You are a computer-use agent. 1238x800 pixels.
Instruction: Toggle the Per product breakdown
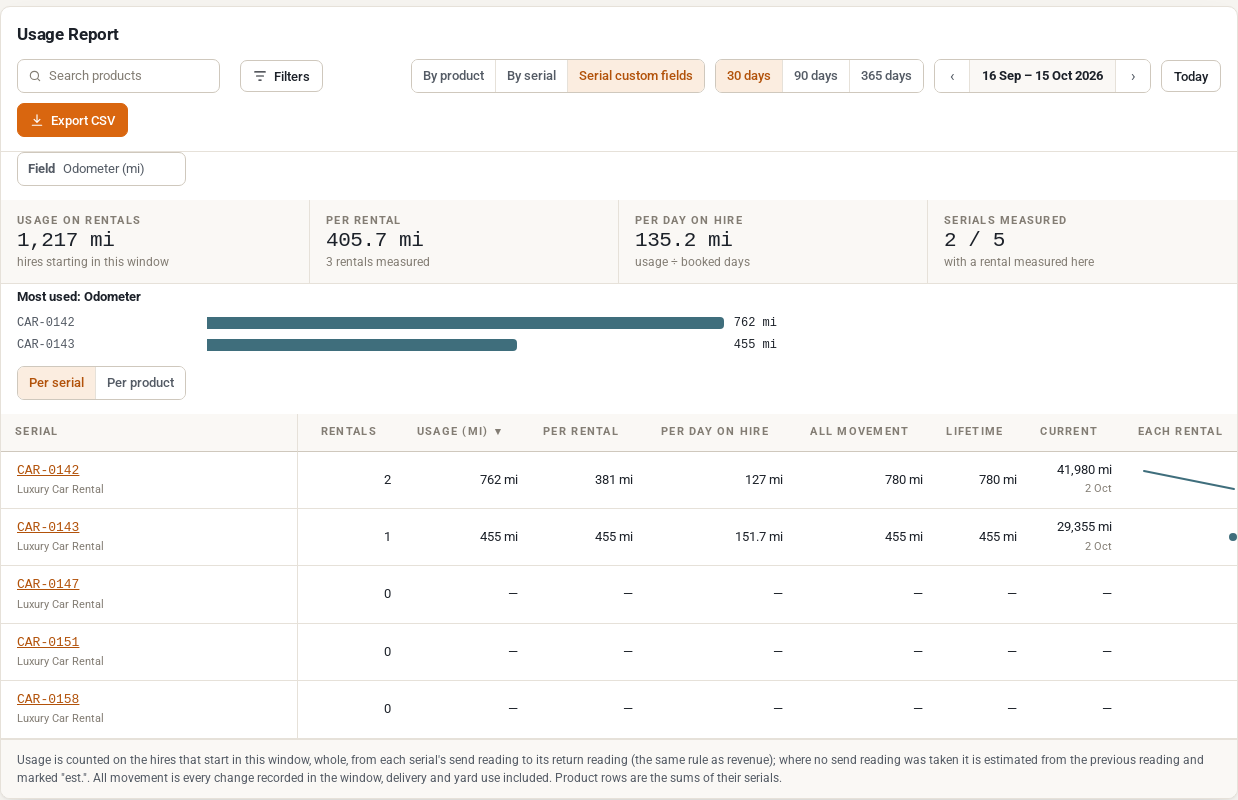[x=140, y=383]
